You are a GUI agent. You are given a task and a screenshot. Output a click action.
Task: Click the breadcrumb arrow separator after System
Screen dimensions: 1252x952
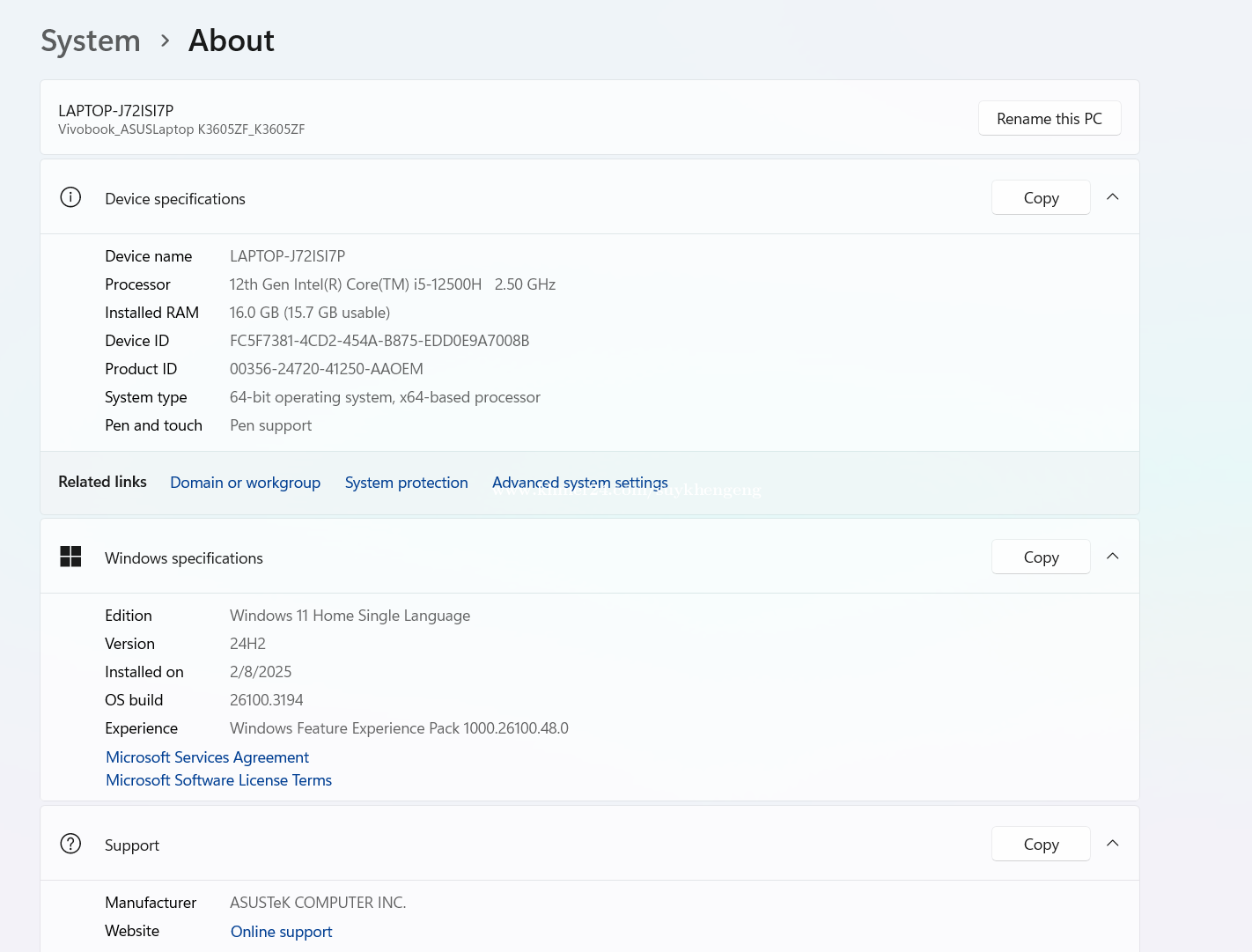click(x=165, y=41)
